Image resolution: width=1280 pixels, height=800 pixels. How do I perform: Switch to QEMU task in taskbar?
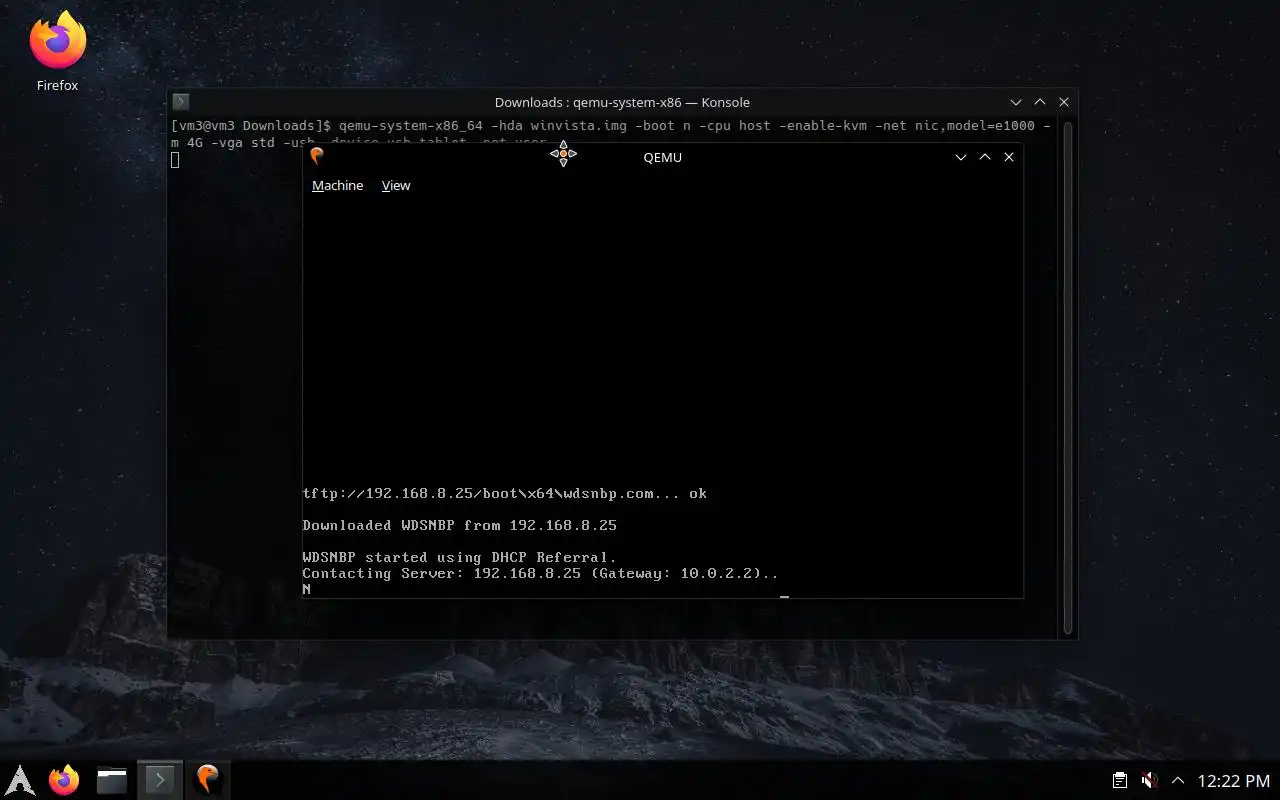207,780
